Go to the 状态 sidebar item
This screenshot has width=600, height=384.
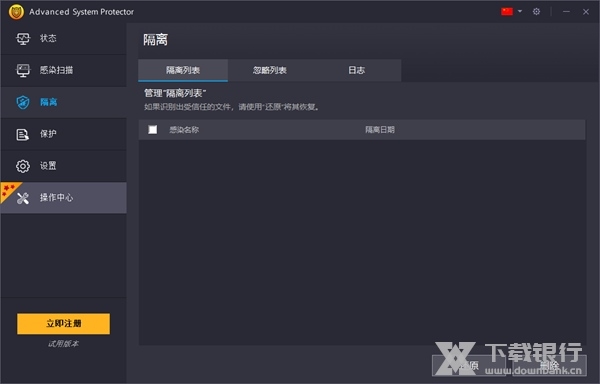point(64,39)
